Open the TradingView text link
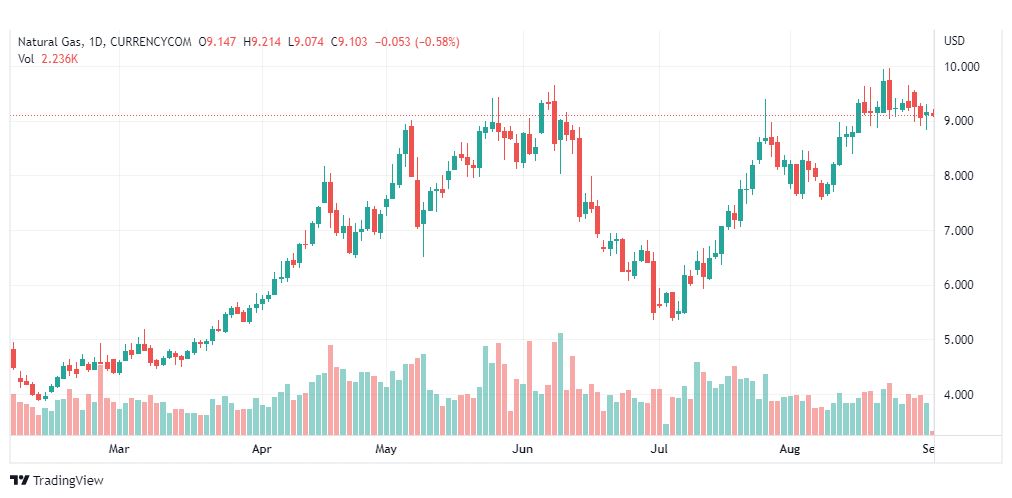Screen dimensions: 1012x498 tap(68, 481)
